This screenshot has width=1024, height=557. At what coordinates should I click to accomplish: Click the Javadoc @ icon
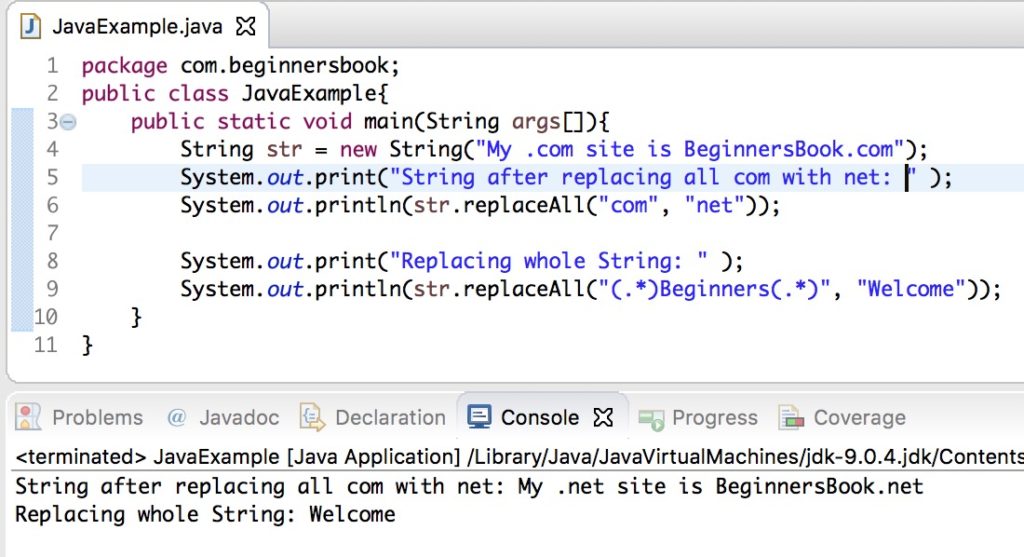pyautogui.click(x=176, y=417)
